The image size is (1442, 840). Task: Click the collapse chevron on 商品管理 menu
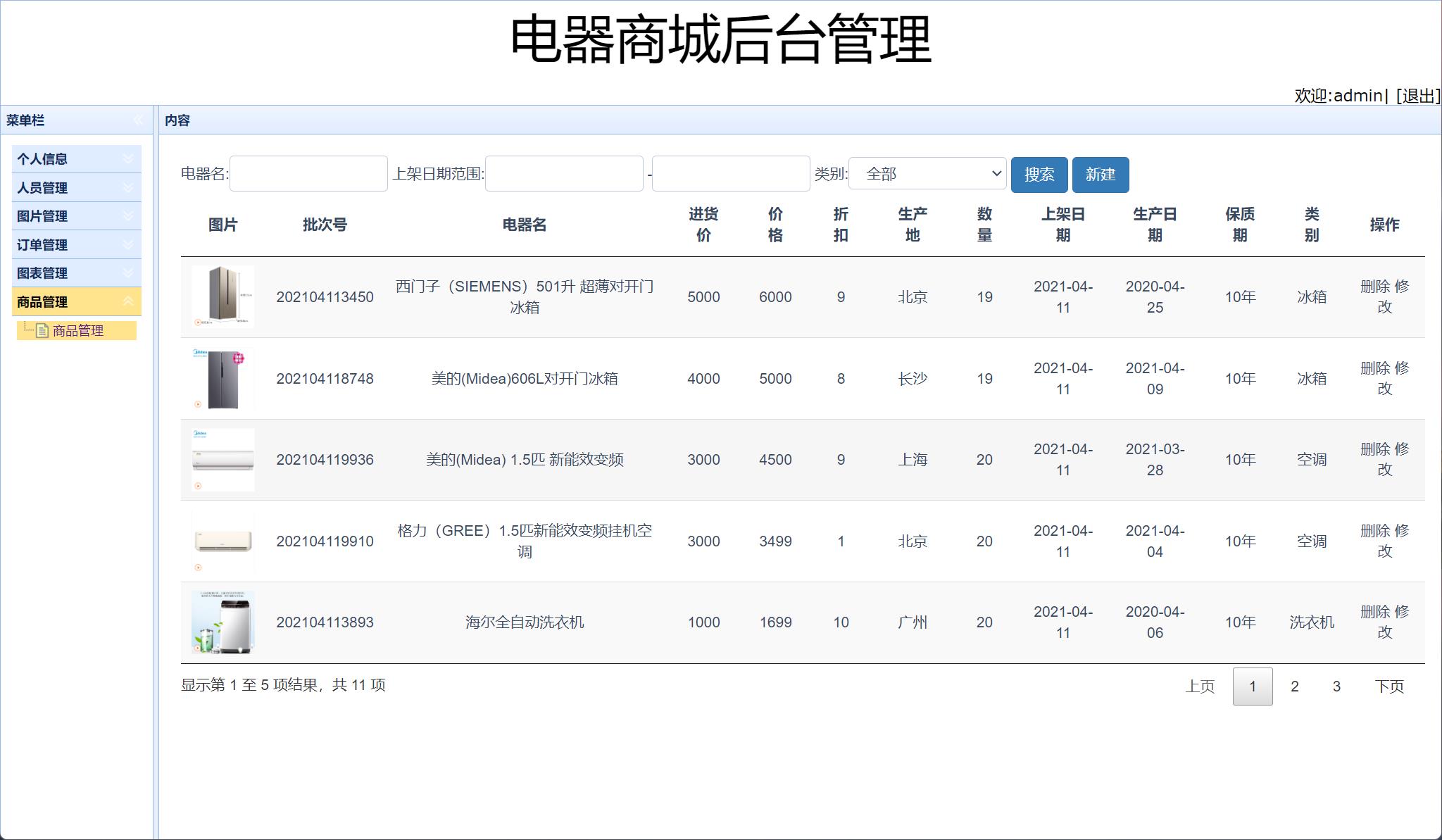(128, 301)
